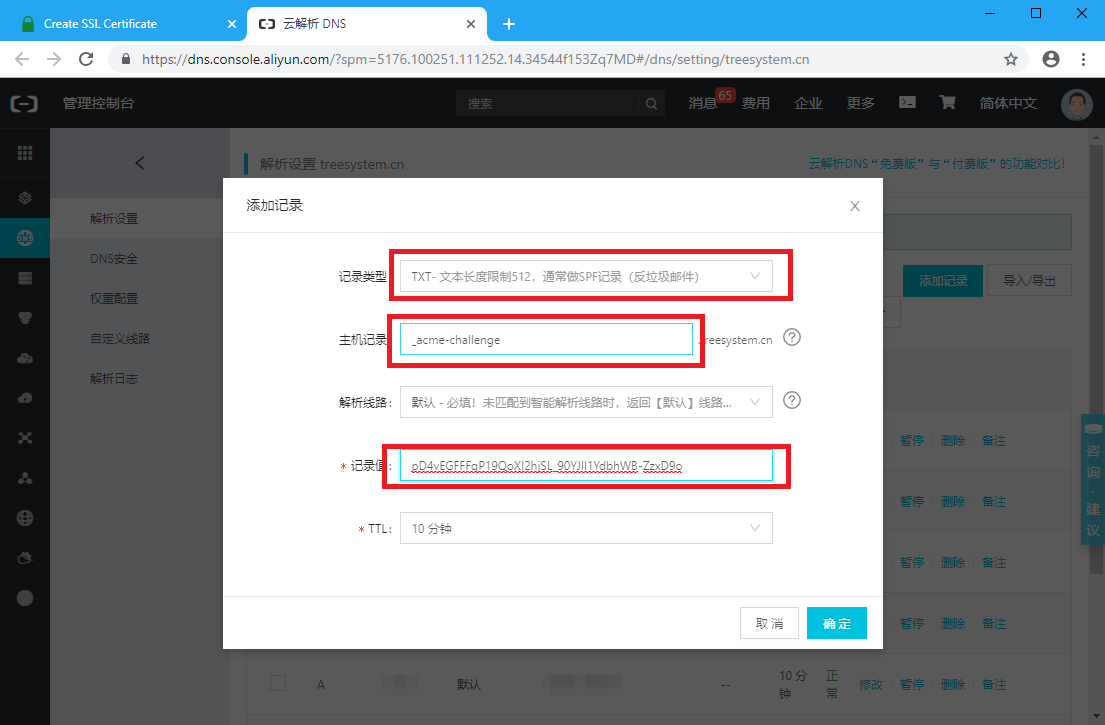Open the CloudShell terminal icon in top bar

(x=907, y=103)
